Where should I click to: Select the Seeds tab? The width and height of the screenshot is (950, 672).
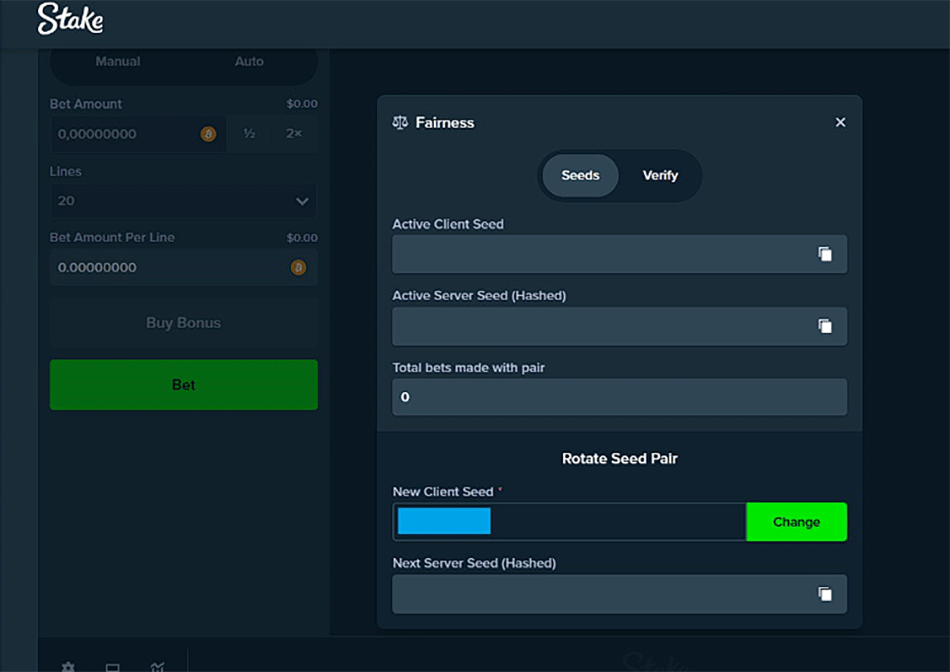click(580, 176)
